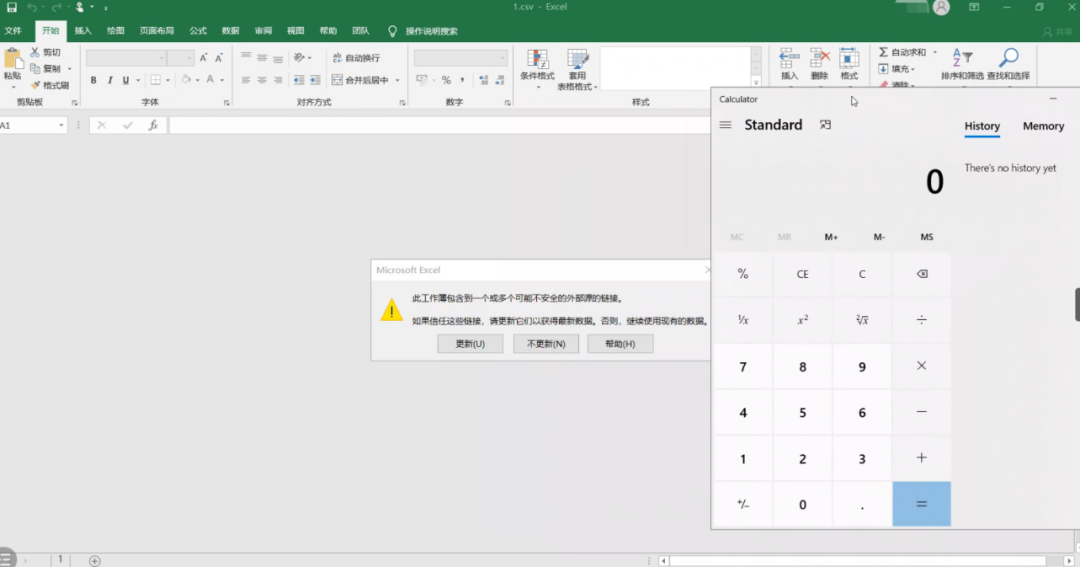
Task: Toggle Italic formatting in the ribbon
Action: point(110,80)
